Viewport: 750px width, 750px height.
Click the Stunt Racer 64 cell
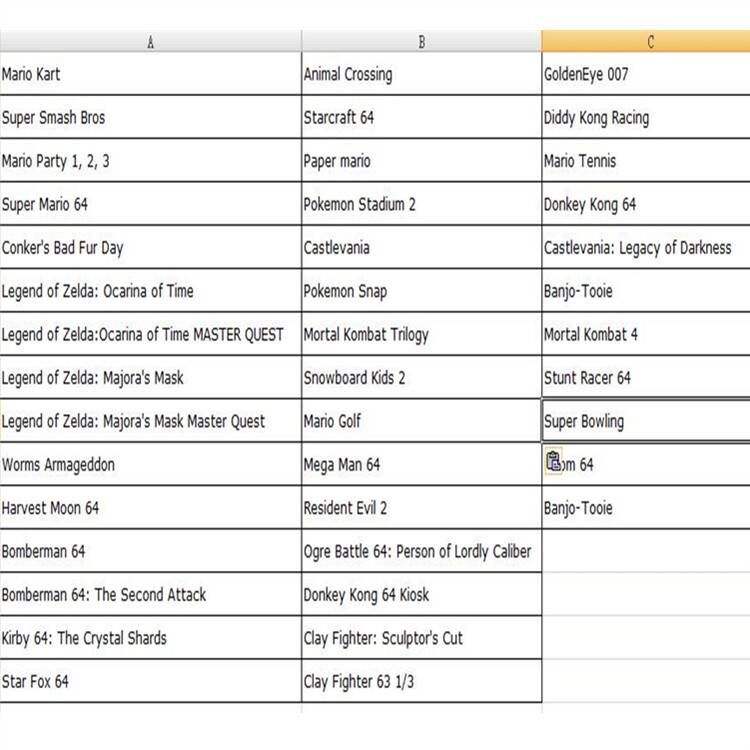(646, 378)
